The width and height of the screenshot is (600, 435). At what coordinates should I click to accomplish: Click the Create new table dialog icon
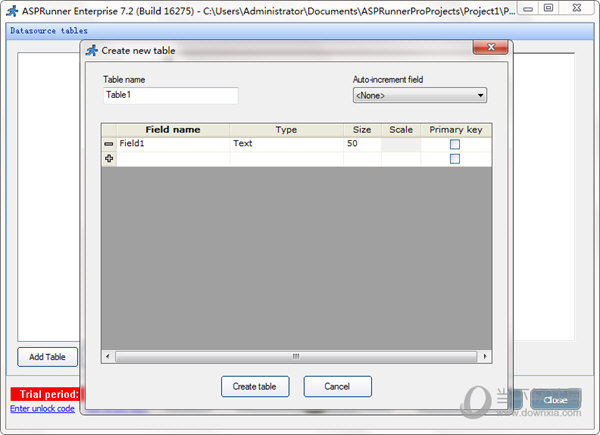click(92, 51)
